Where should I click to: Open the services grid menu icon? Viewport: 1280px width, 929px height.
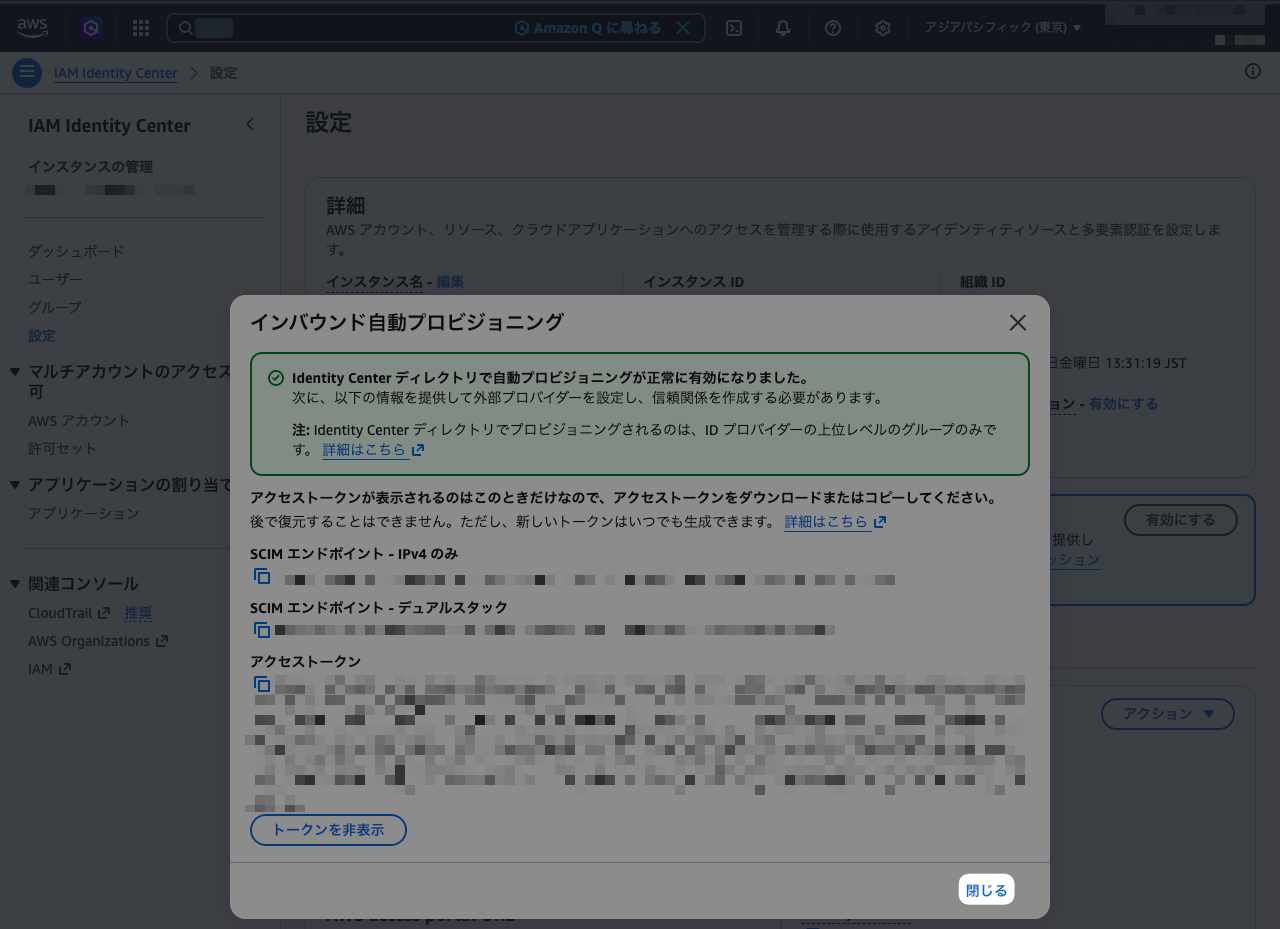click(x=141, y=28)
